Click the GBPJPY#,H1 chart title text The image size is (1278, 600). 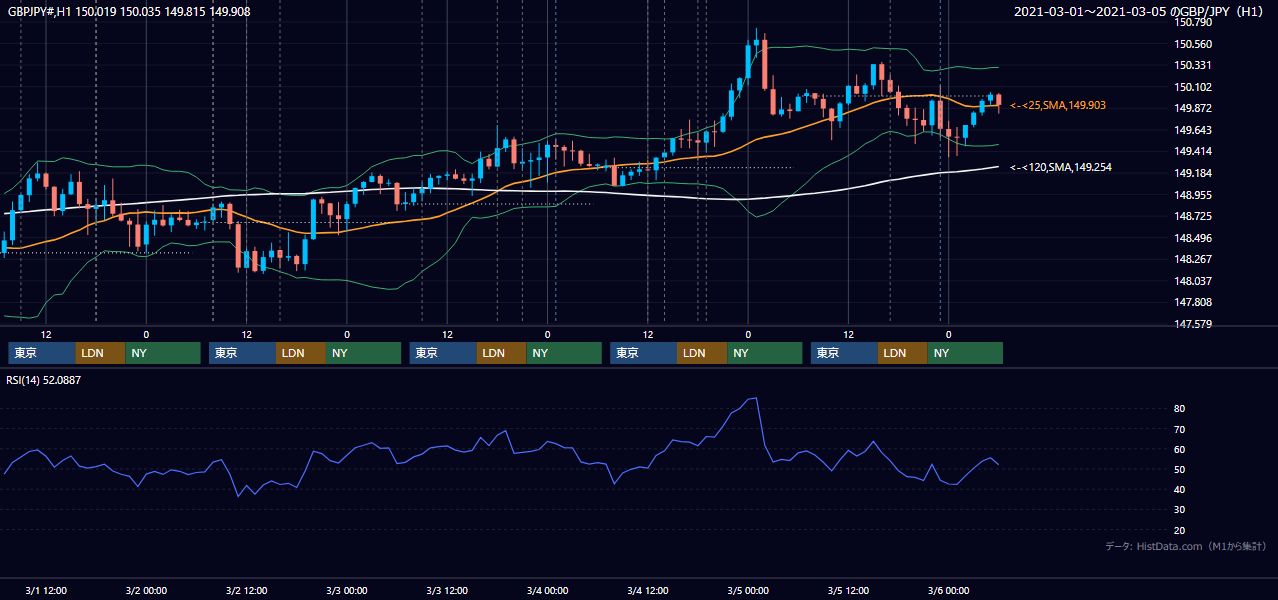point(129,12)
